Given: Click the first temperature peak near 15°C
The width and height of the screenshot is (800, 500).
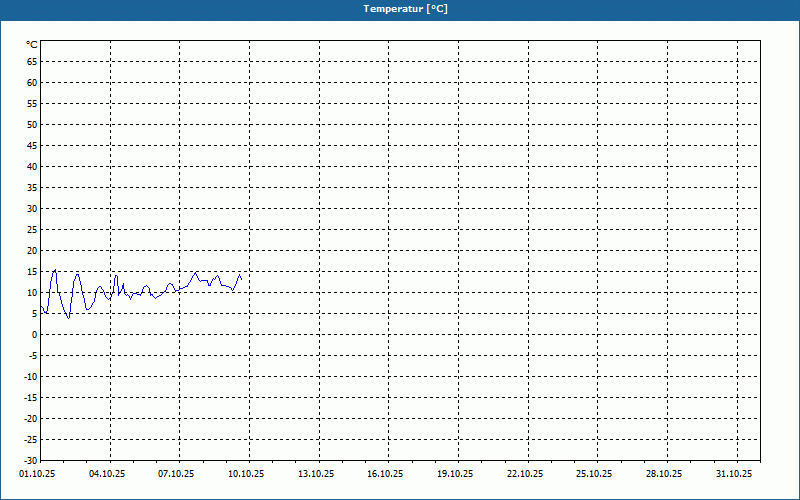Looking at the screenshot, I should pyautogui.click(x=55, y=270).
